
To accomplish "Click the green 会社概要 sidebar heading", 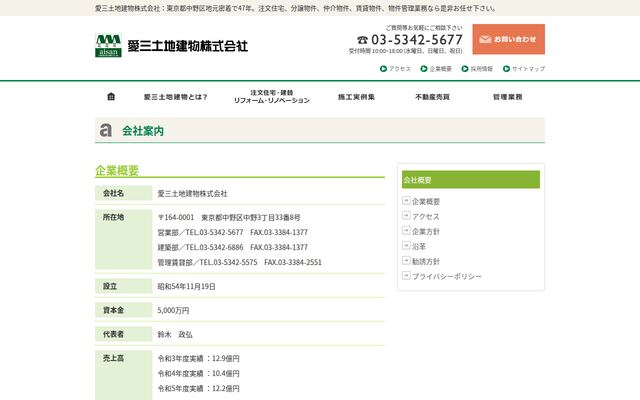I will point(471,180).
